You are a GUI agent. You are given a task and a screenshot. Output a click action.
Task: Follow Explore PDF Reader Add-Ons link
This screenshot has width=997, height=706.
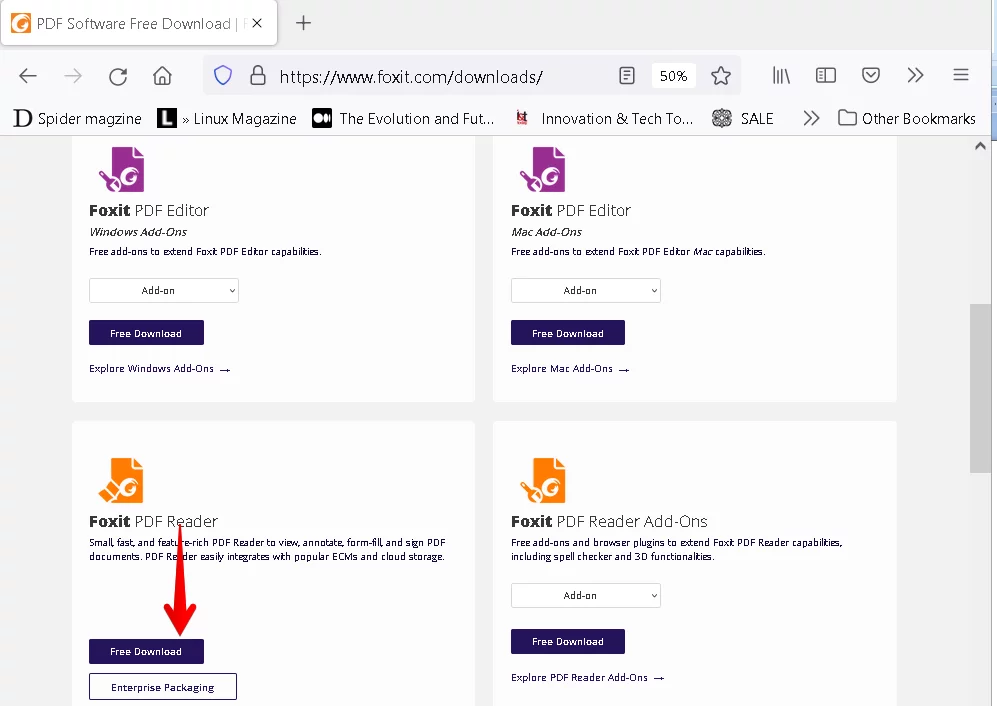coord(588,678)
